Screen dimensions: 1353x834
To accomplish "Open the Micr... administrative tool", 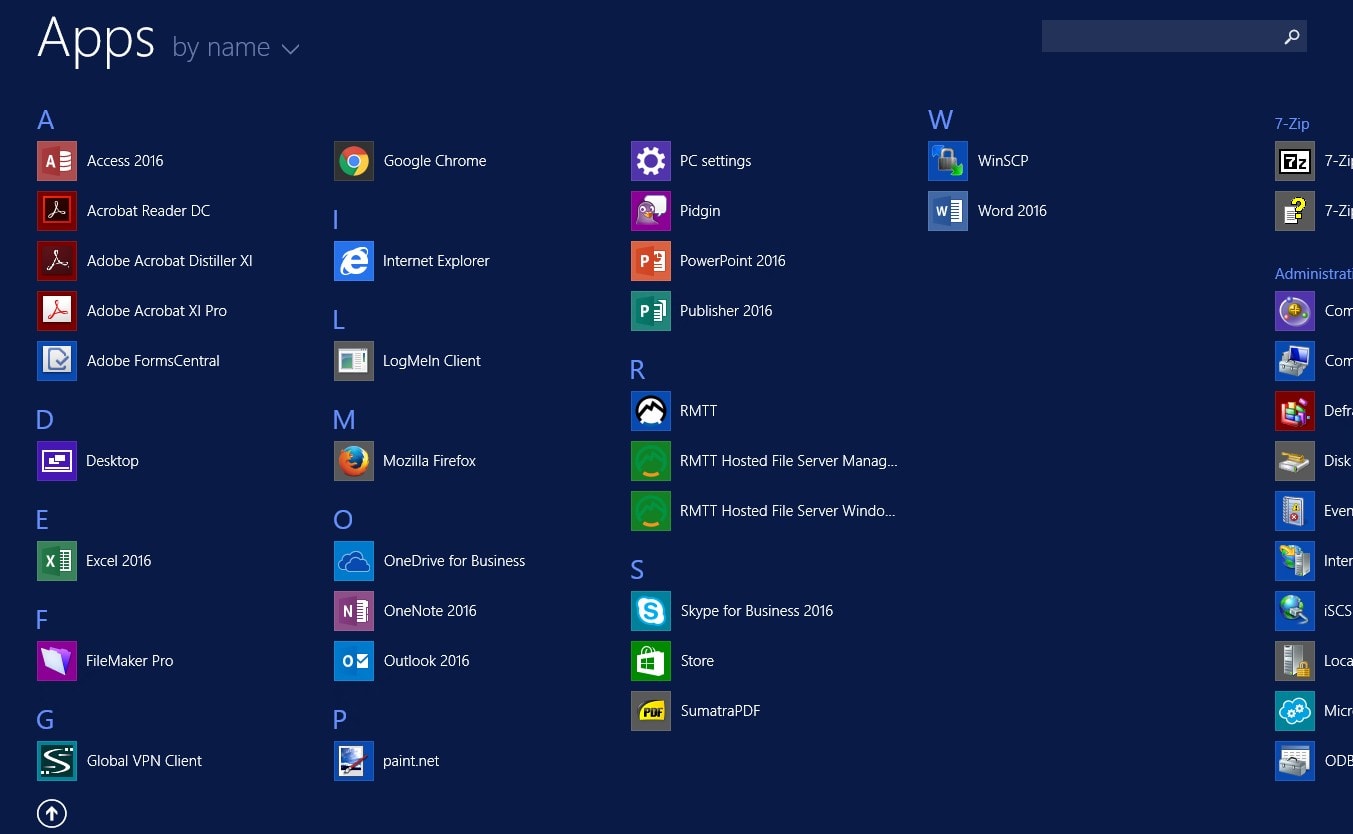I will tap(1314, 711).
